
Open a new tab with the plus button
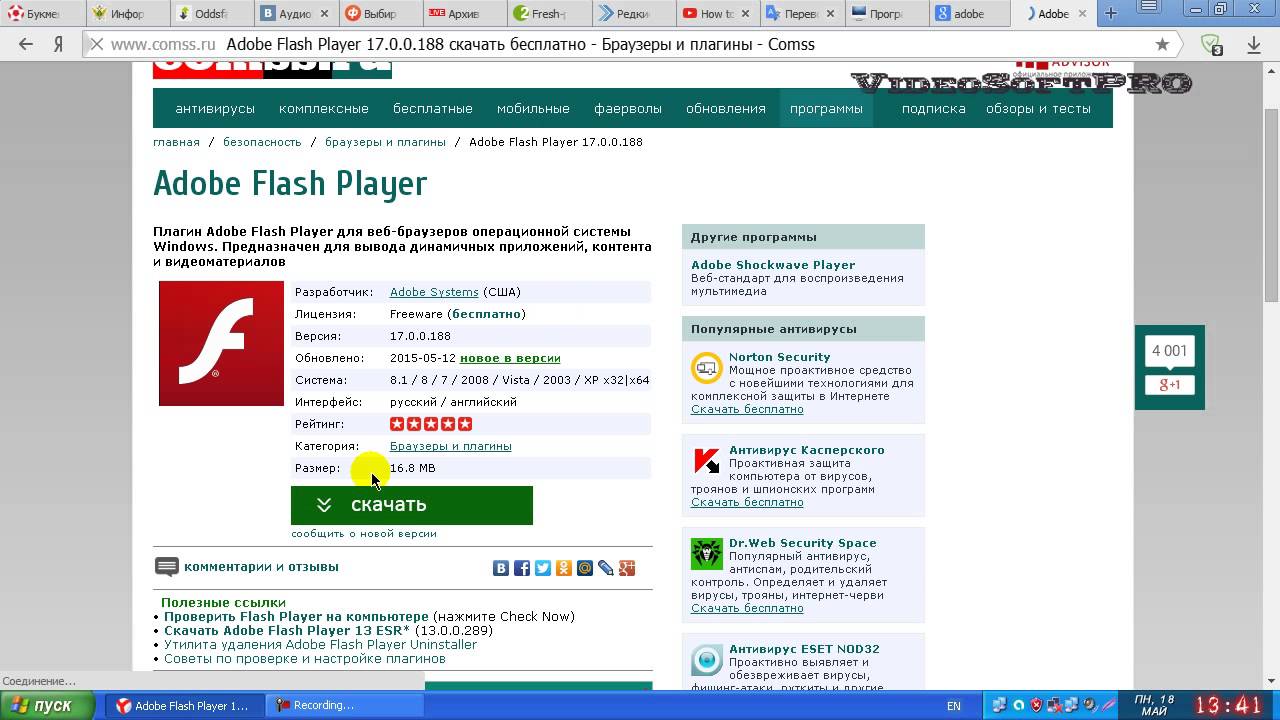coord(1111,14)
